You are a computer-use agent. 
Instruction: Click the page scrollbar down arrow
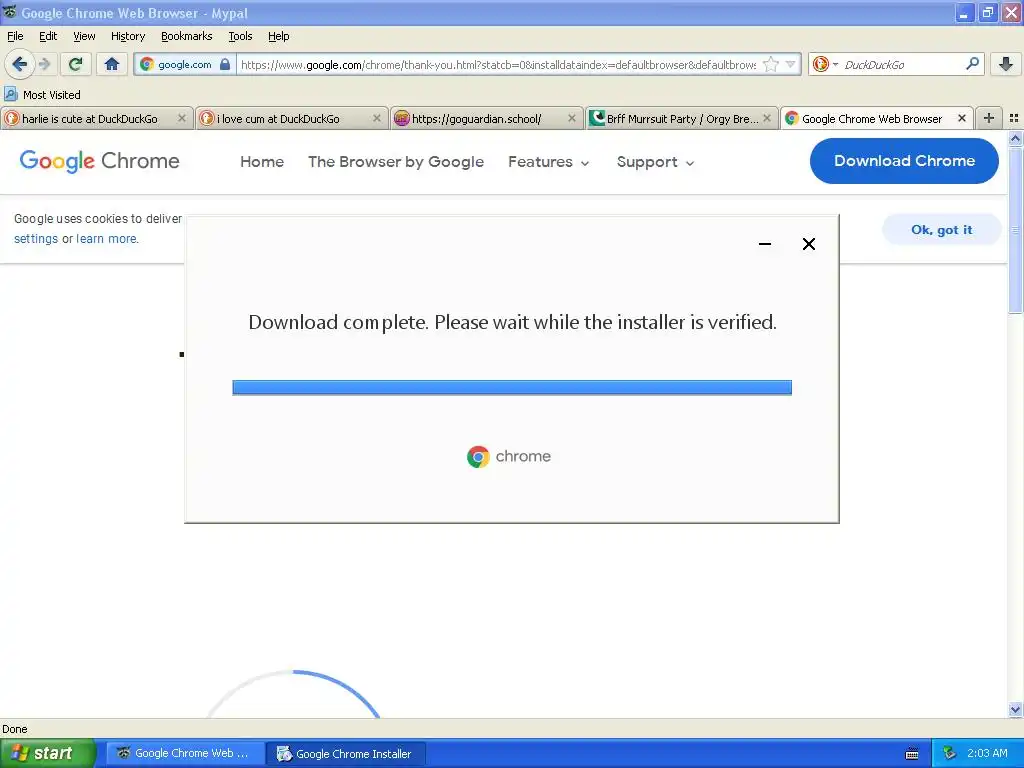tap(1015, 710)
